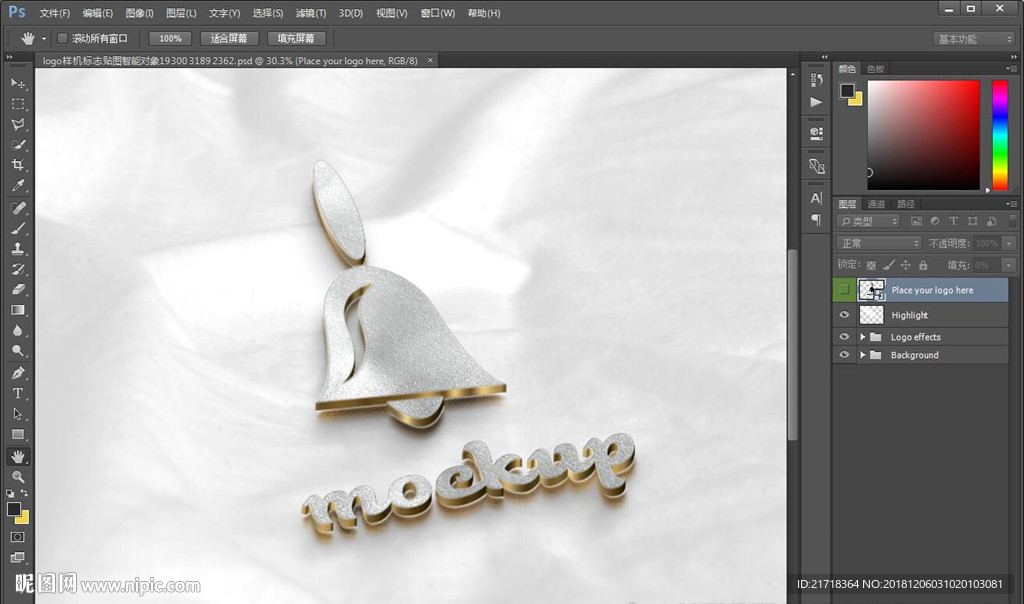The width and height of the screenshot is (1024, 604).
Task: Expand the Background layer group
Action: tap(862, 355)
